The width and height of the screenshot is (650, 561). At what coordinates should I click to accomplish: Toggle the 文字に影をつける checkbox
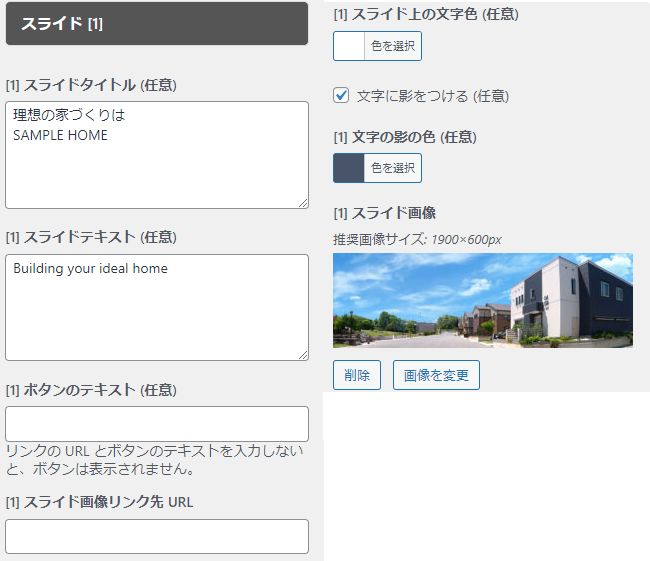[x=341, y=95]
